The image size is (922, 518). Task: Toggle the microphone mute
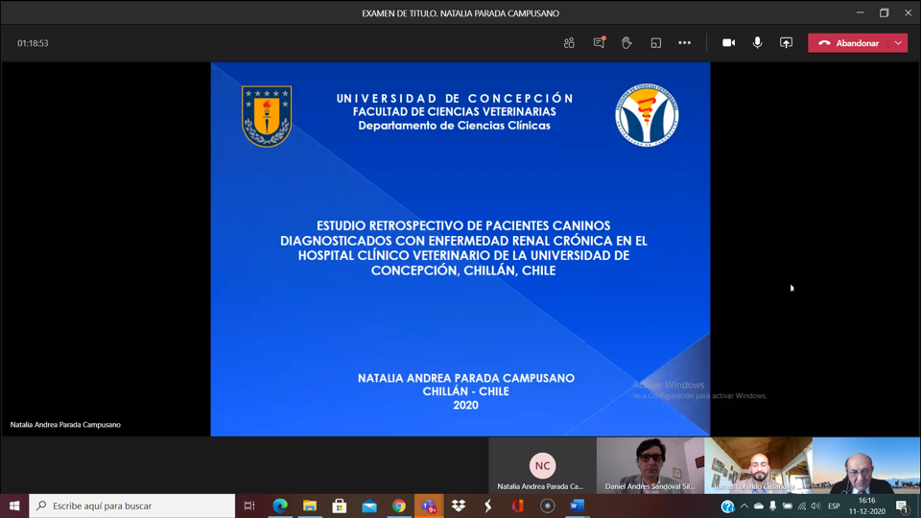click(757, 43)
